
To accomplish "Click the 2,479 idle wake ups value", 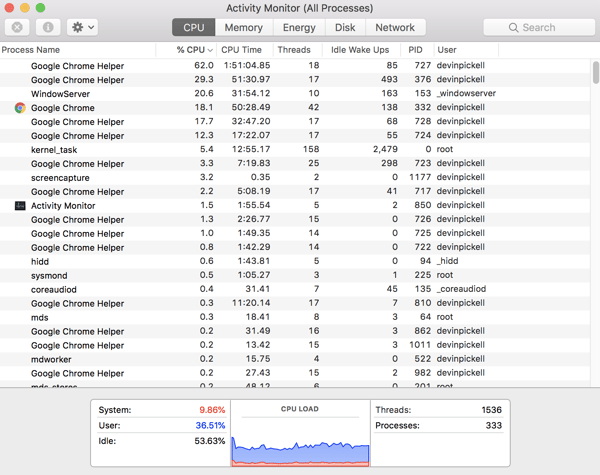I will tap(385, 149).
